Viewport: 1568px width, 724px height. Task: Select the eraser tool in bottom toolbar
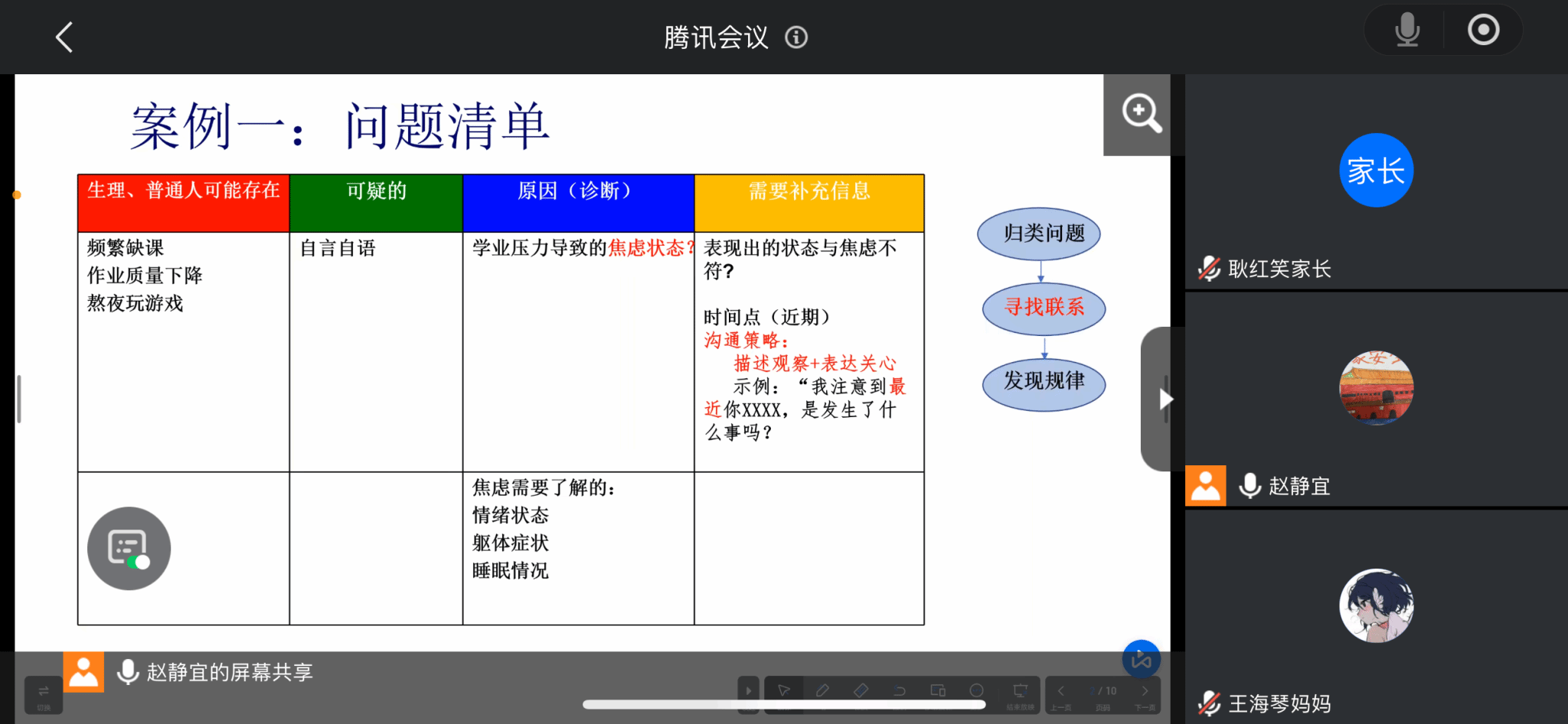point(861,690)
